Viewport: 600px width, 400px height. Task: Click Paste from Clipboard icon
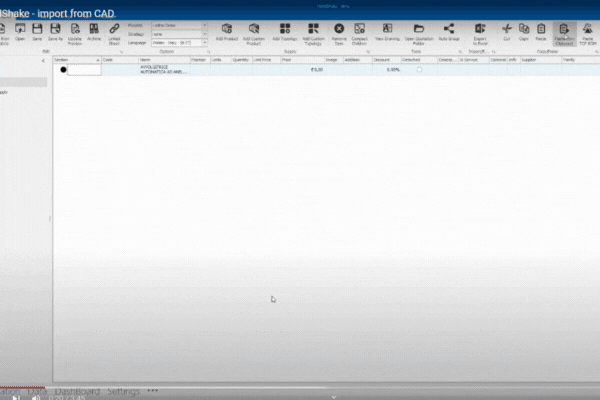(x=564, y=29)
